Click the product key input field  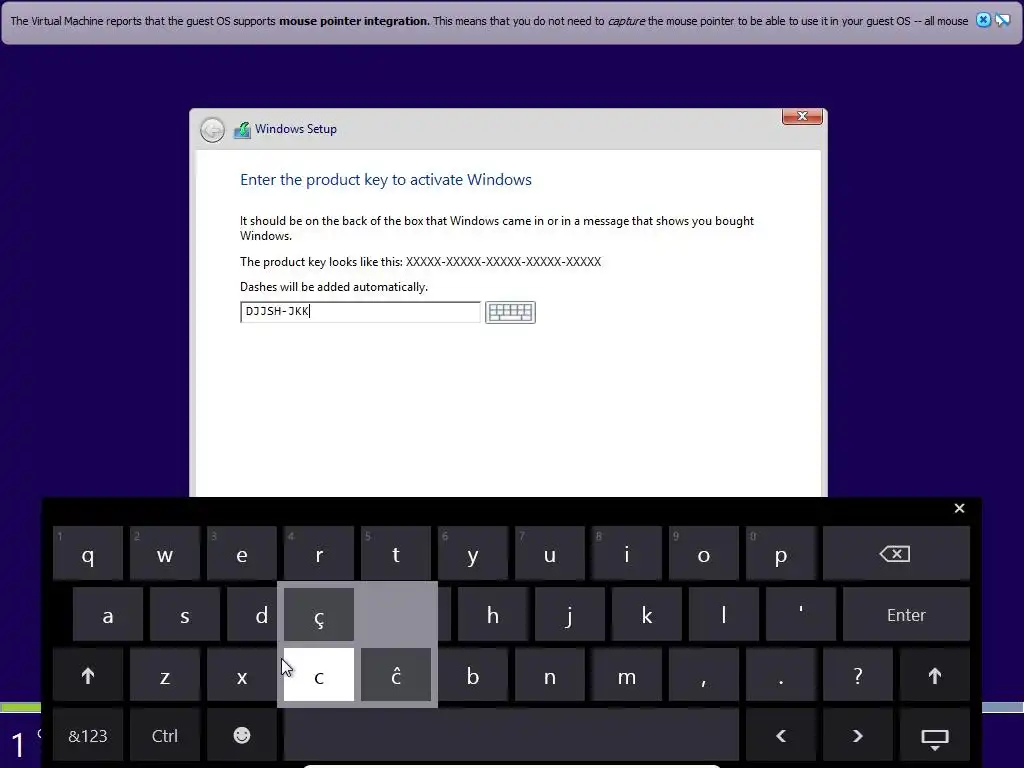360,312
